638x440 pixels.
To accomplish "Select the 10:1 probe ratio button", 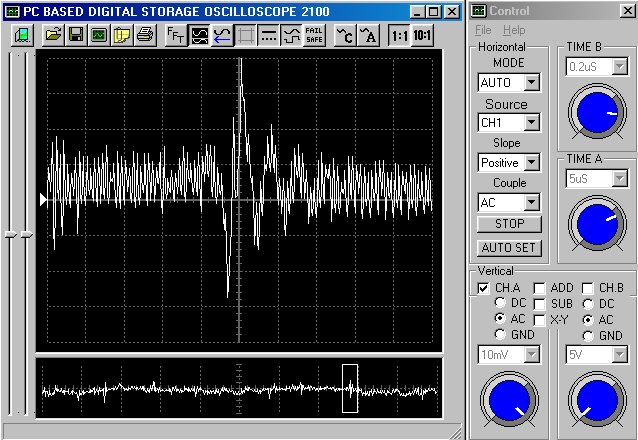I will click(x=424, y=35).
